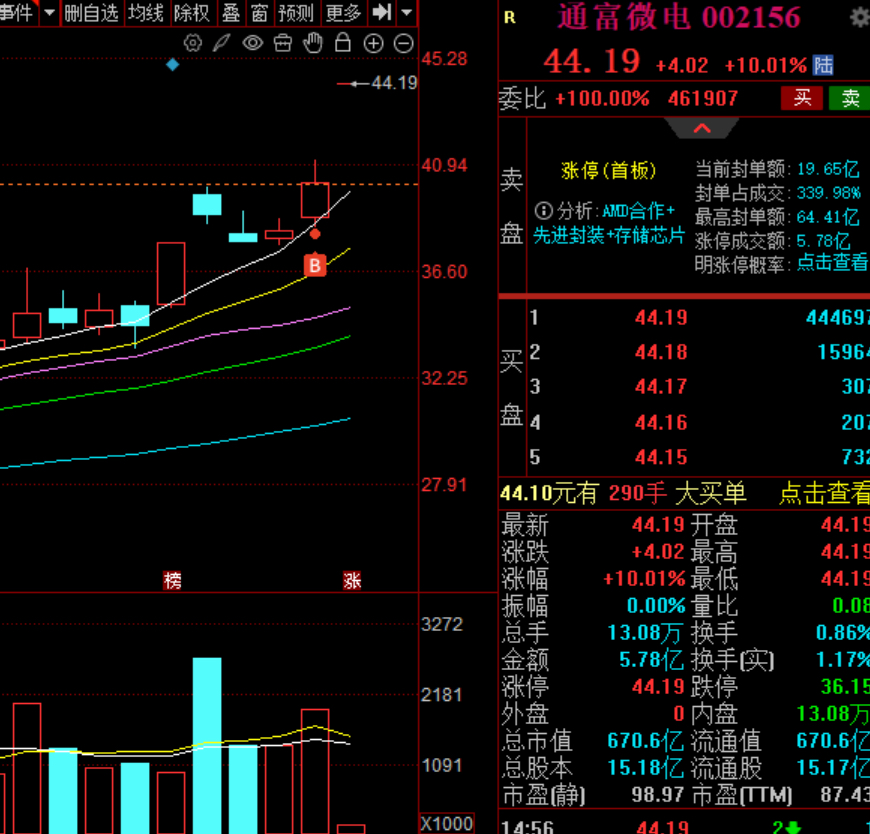The image size is (870, 834).
Task: Click the 跌停 36.15 value
Action: tap(844, 686)
